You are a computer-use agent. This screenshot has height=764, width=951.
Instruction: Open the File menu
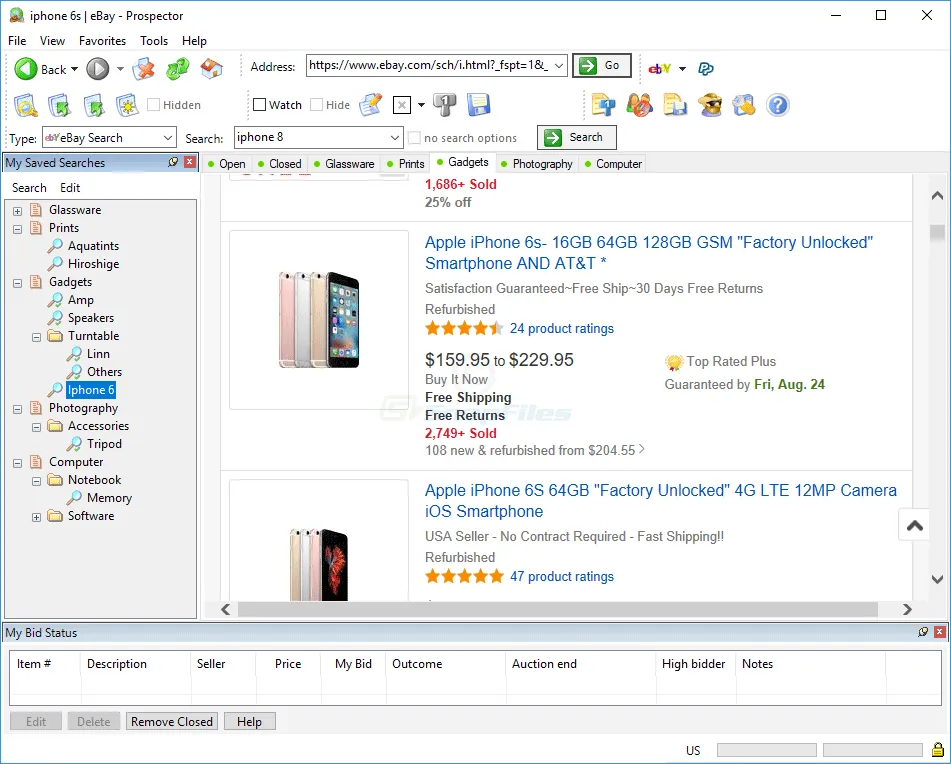coord(17,41)
